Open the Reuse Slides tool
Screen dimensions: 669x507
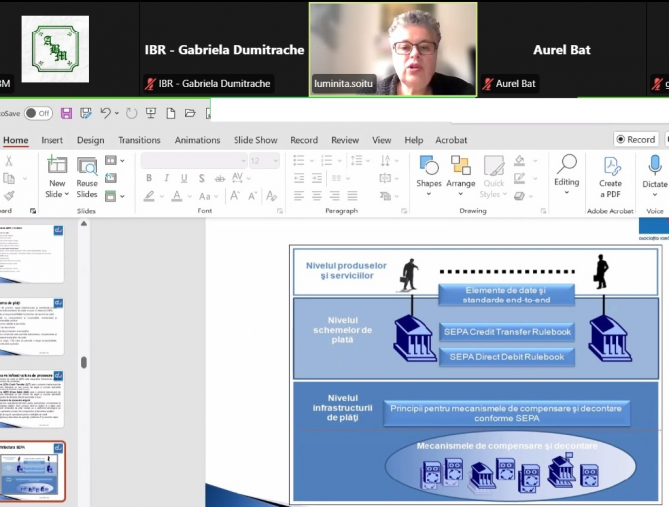[87, 177]
